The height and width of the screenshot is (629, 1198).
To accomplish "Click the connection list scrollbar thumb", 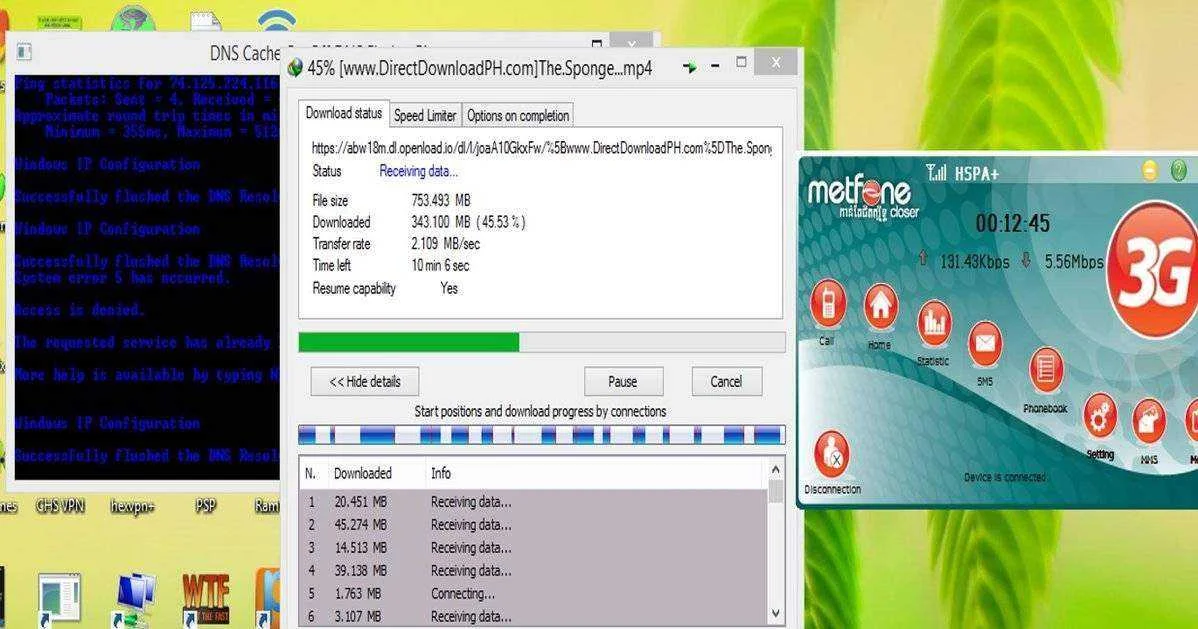I will click(775, 491).
